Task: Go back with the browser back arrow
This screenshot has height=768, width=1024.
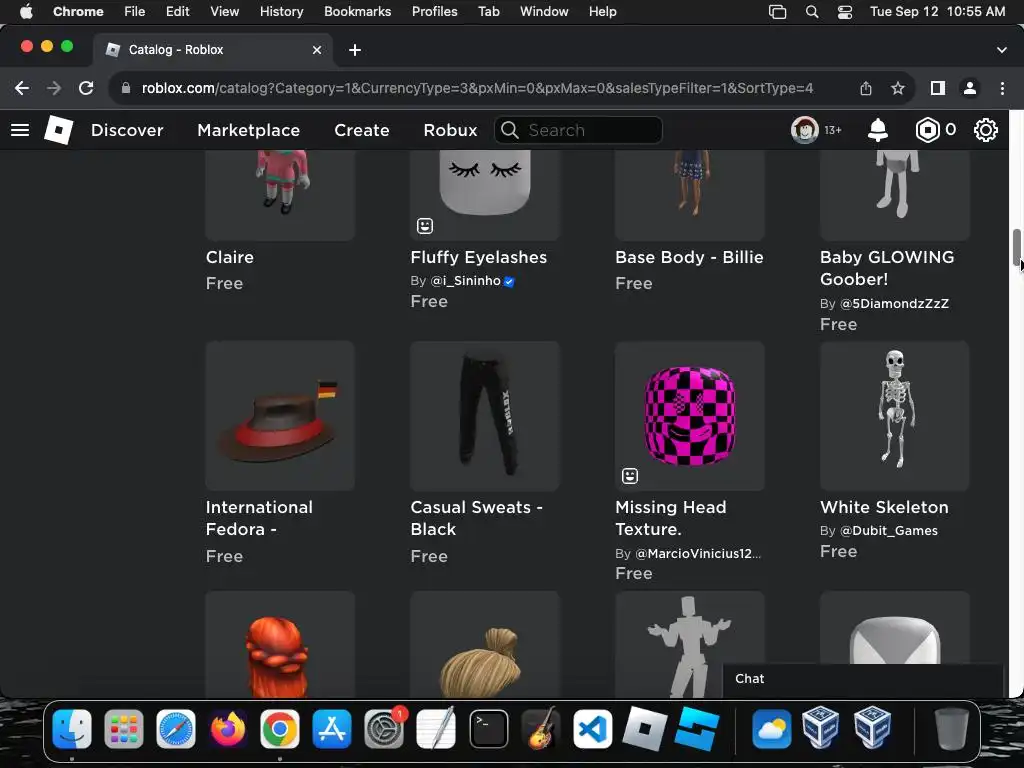Action: pos(22,88)
